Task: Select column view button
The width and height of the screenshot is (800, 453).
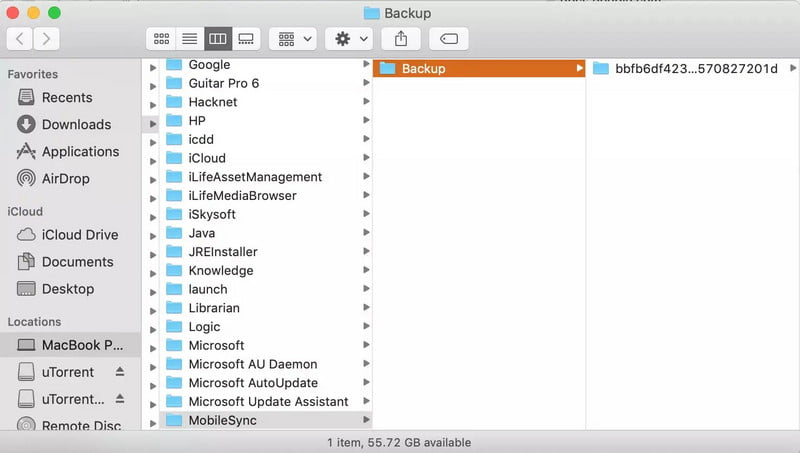Action: coord(217,38)
